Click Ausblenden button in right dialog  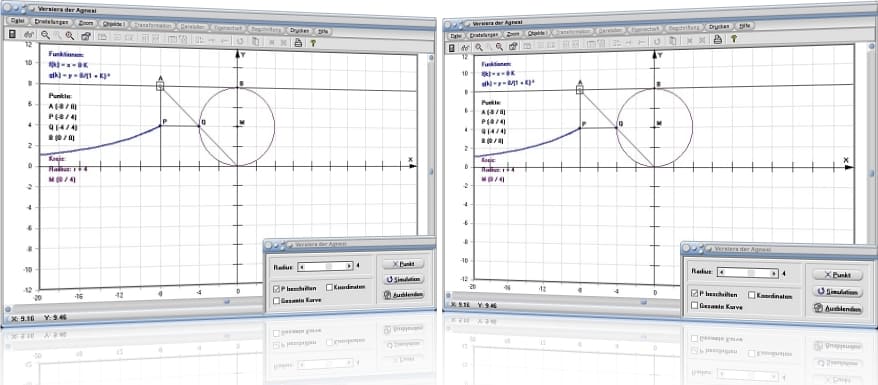pos(837,308)
